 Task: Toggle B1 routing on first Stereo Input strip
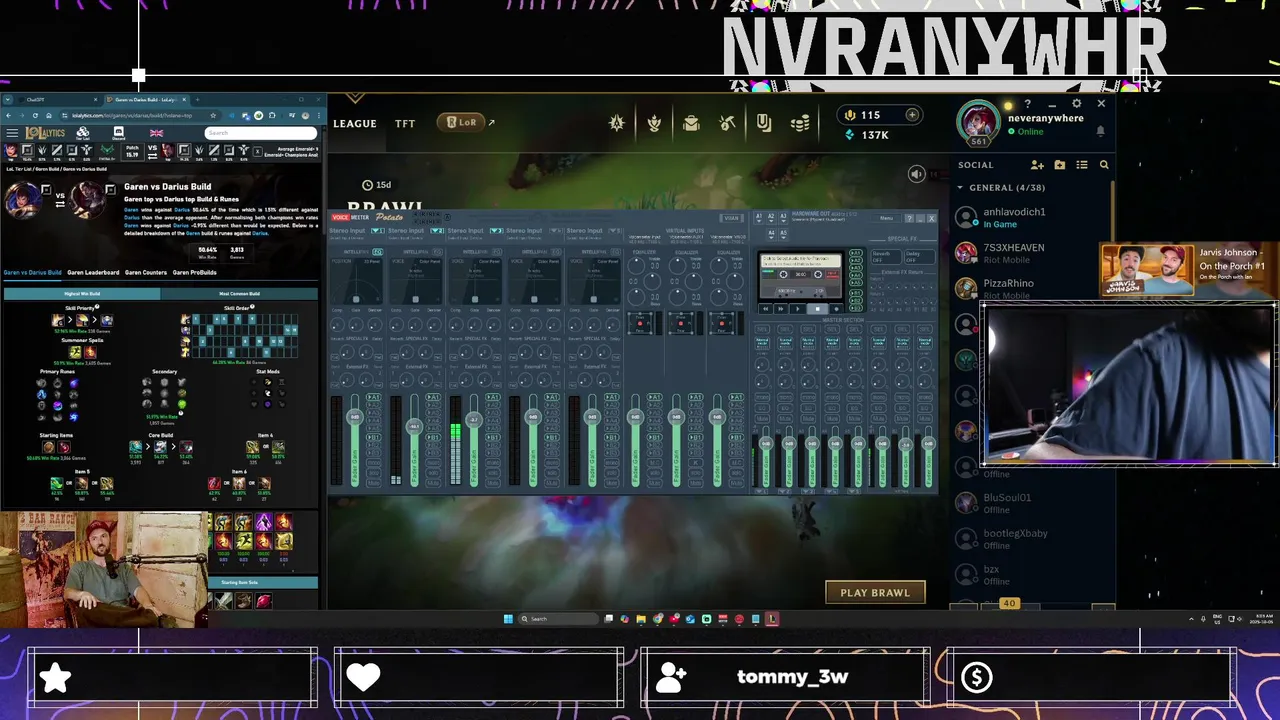[x=374, y=437]
